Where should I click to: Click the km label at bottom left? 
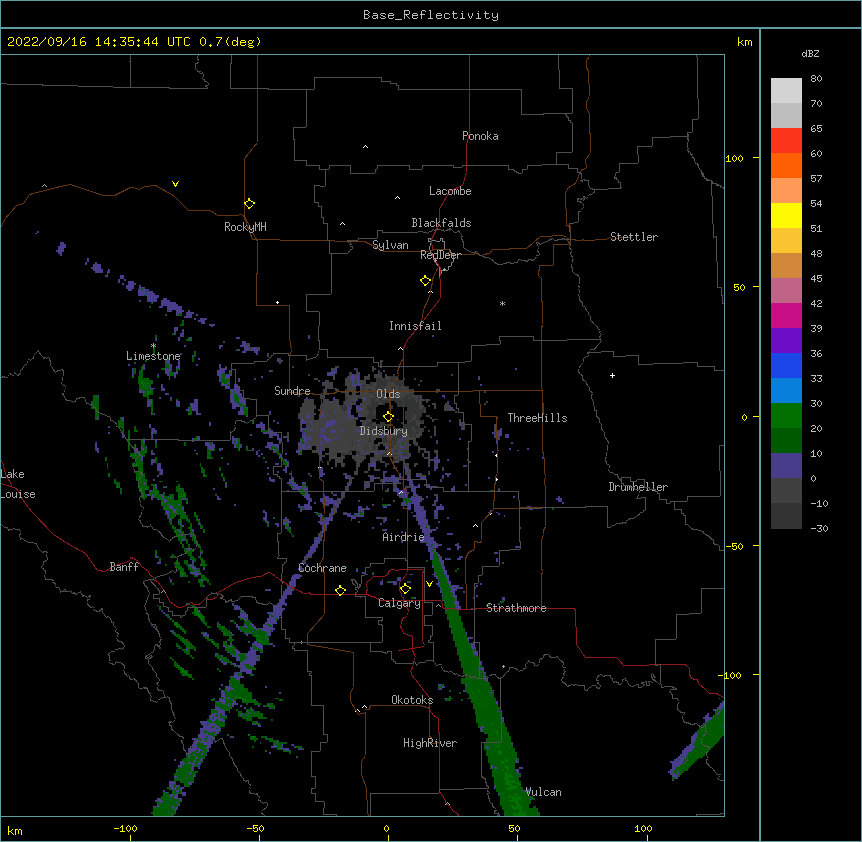tap(15, 831)
